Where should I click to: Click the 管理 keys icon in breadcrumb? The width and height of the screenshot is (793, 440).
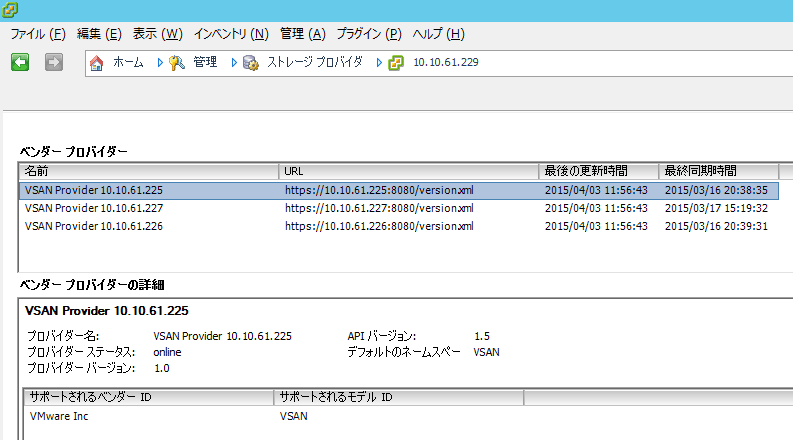coord(177,63)
